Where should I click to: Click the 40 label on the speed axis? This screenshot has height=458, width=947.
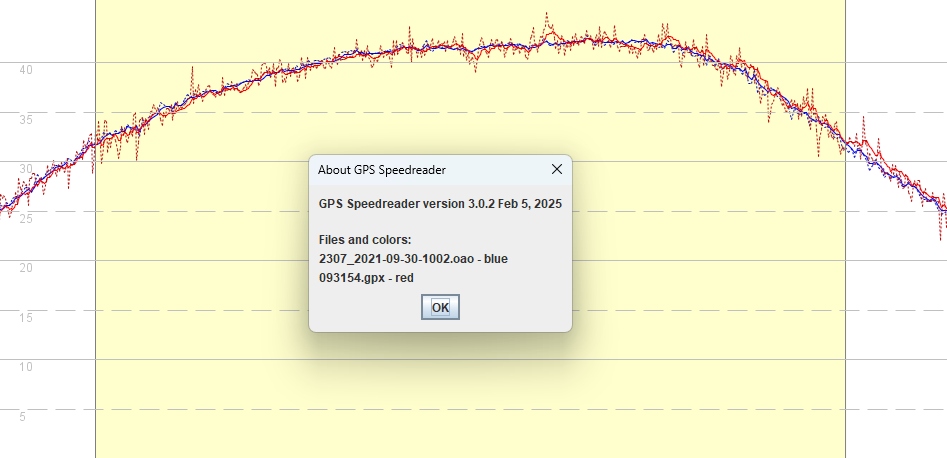click(27, 69)
